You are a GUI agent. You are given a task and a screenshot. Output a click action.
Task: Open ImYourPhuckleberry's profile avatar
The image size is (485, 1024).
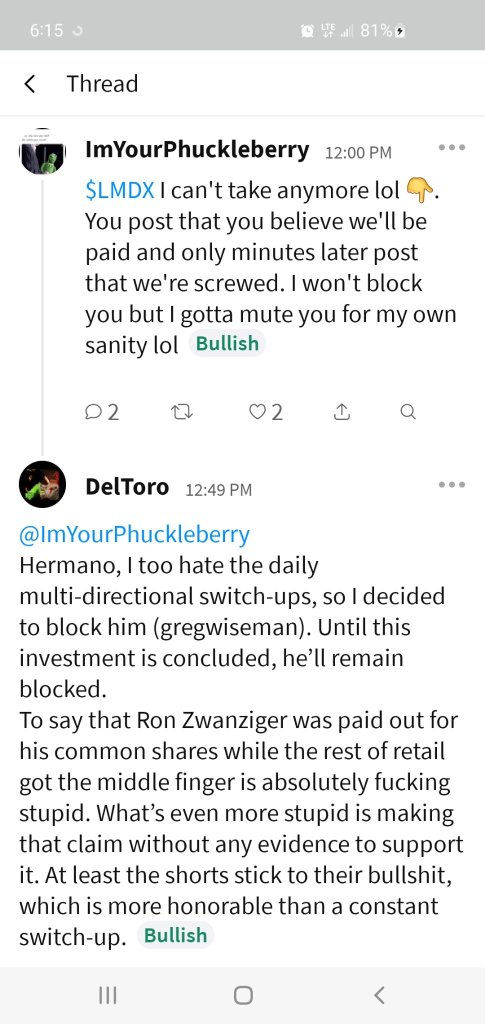pos(43,152)
